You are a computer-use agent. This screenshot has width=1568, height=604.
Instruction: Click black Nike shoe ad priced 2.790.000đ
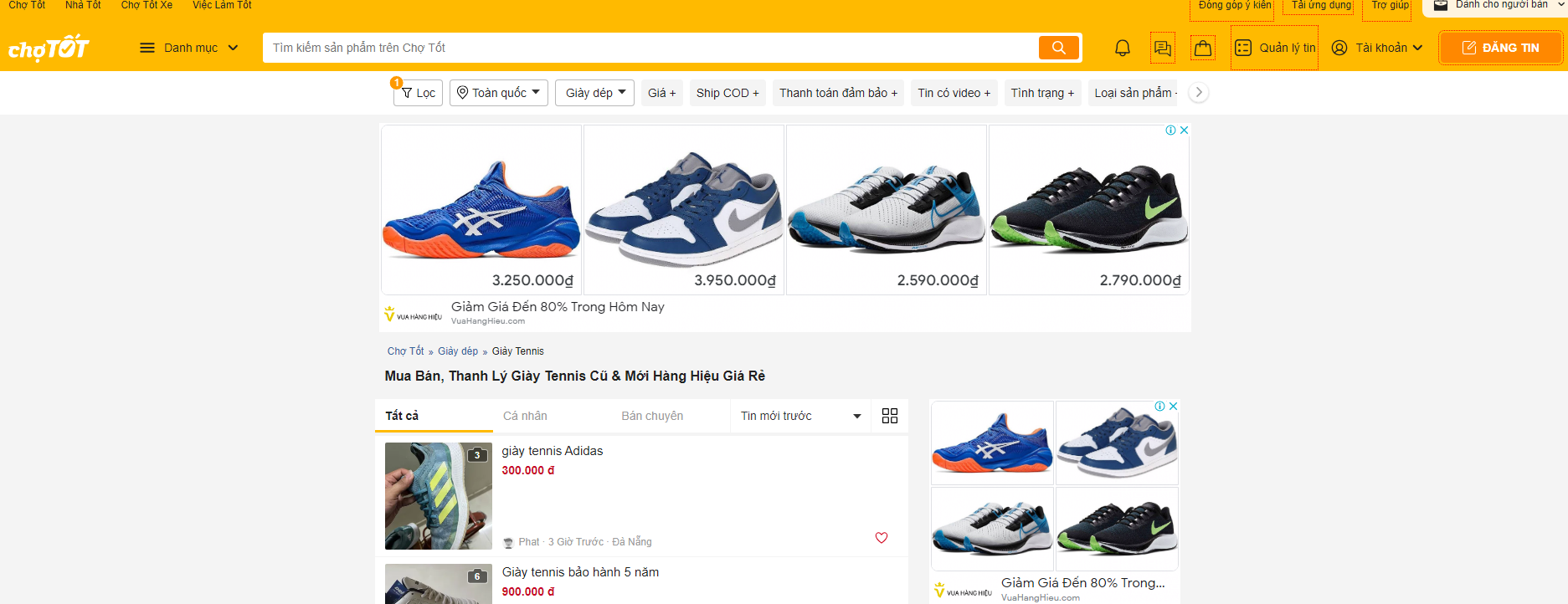tap(1089, 210)
